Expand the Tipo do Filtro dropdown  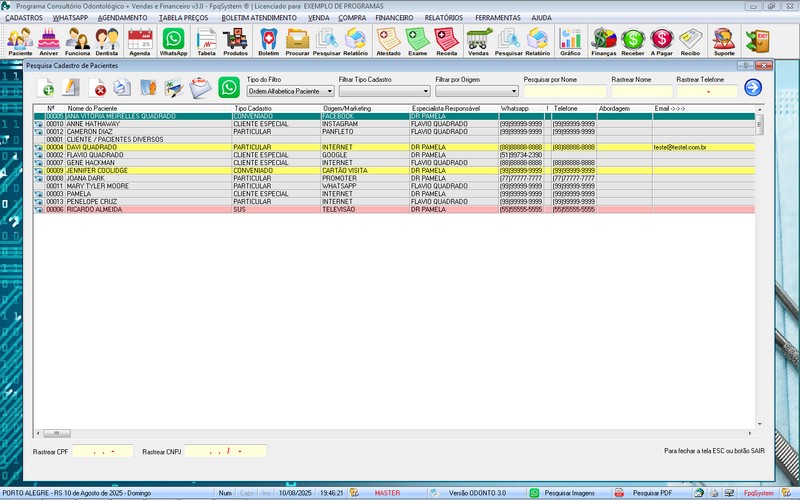[x=329, y=91]
